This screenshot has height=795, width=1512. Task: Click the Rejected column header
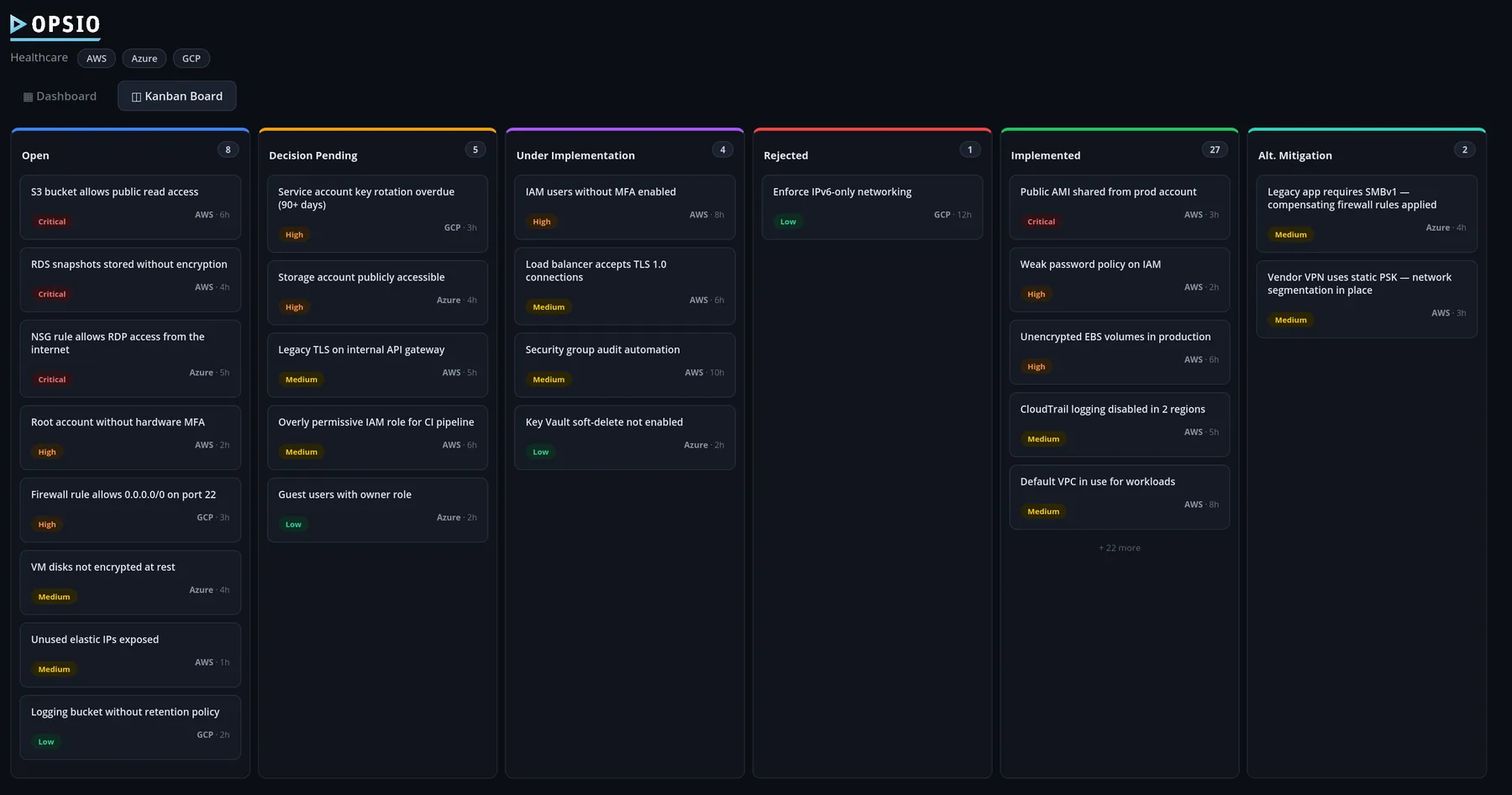(x=786, y=155)
